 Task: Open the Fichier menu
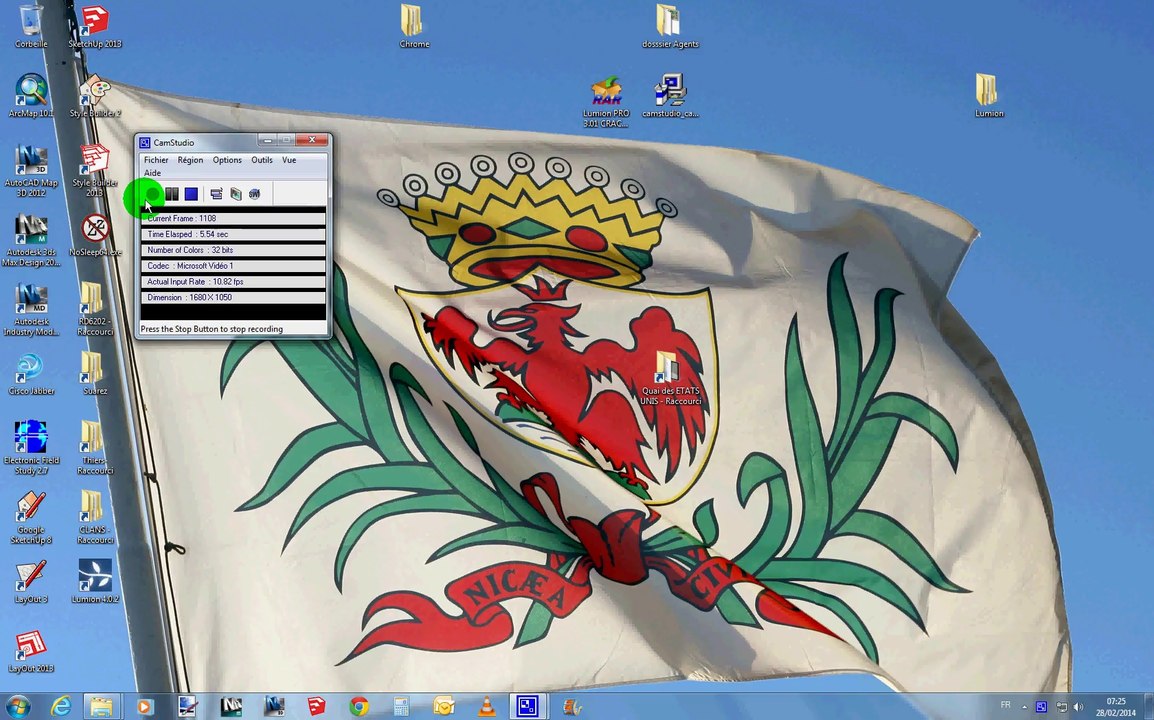tap(156, 160)
